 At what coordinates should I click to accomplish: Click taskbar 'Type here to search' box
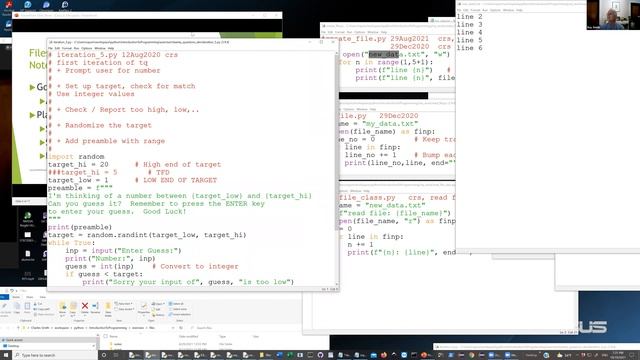[x=55, y=355]
